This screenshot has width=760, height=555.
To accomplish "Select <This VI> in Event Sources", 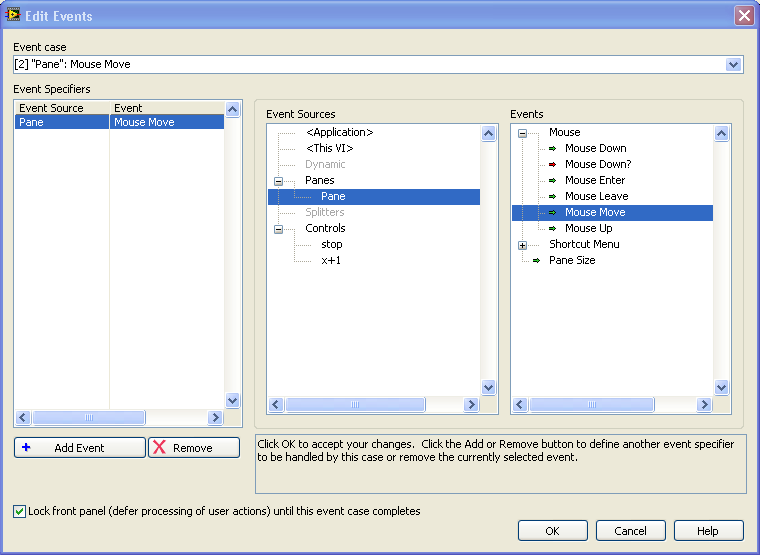I will [330, 148].
